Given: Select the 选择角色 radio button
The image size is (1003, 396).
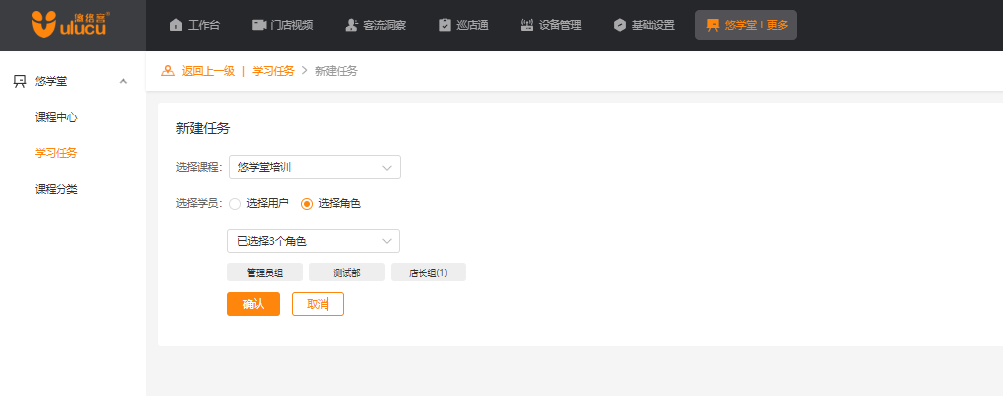Looking at the screenshot, I should [307, 204].
